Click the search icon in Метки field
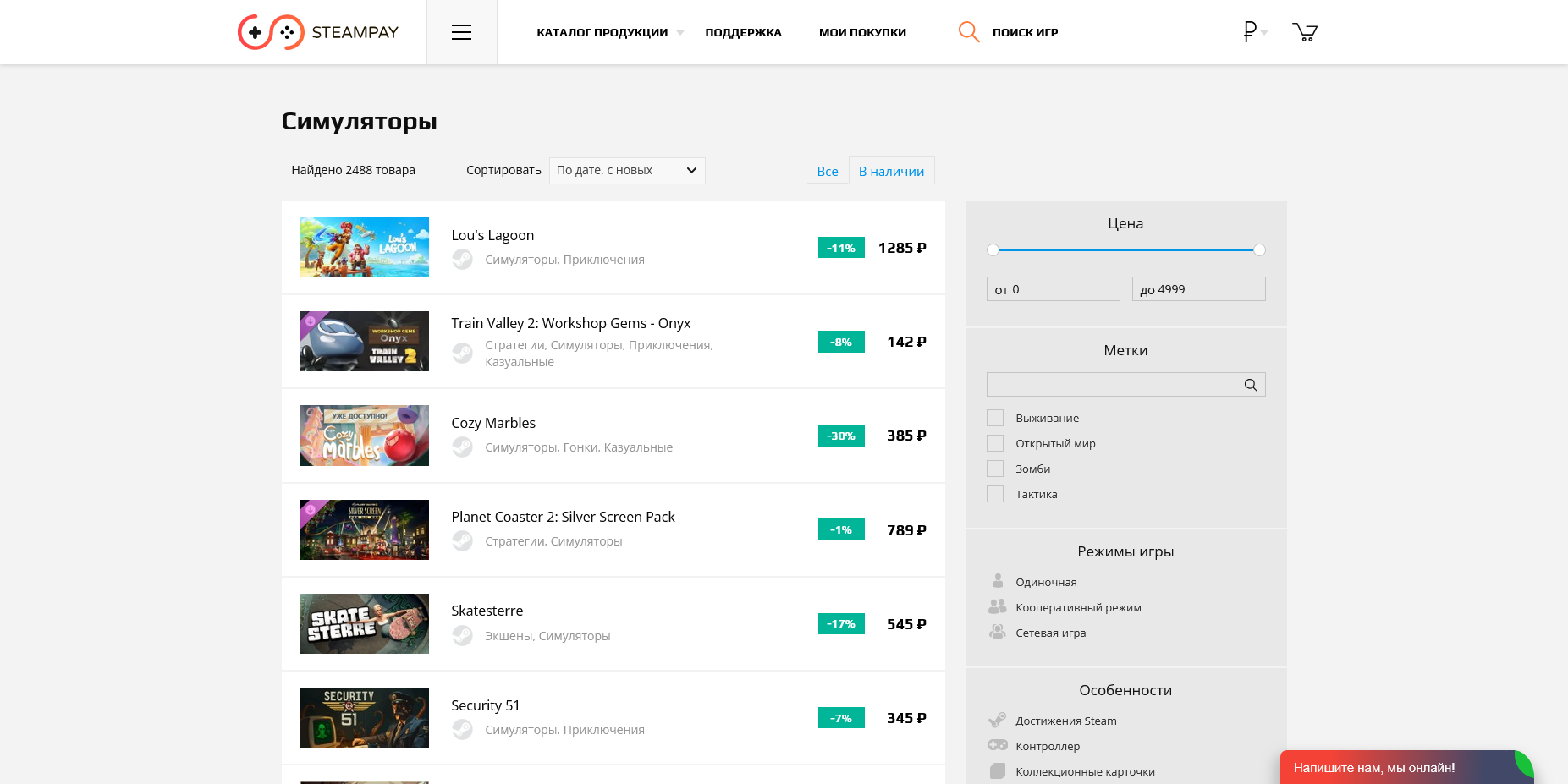Image resolution: width=1568 pixels, height=784 pixels. (1251, 385)
